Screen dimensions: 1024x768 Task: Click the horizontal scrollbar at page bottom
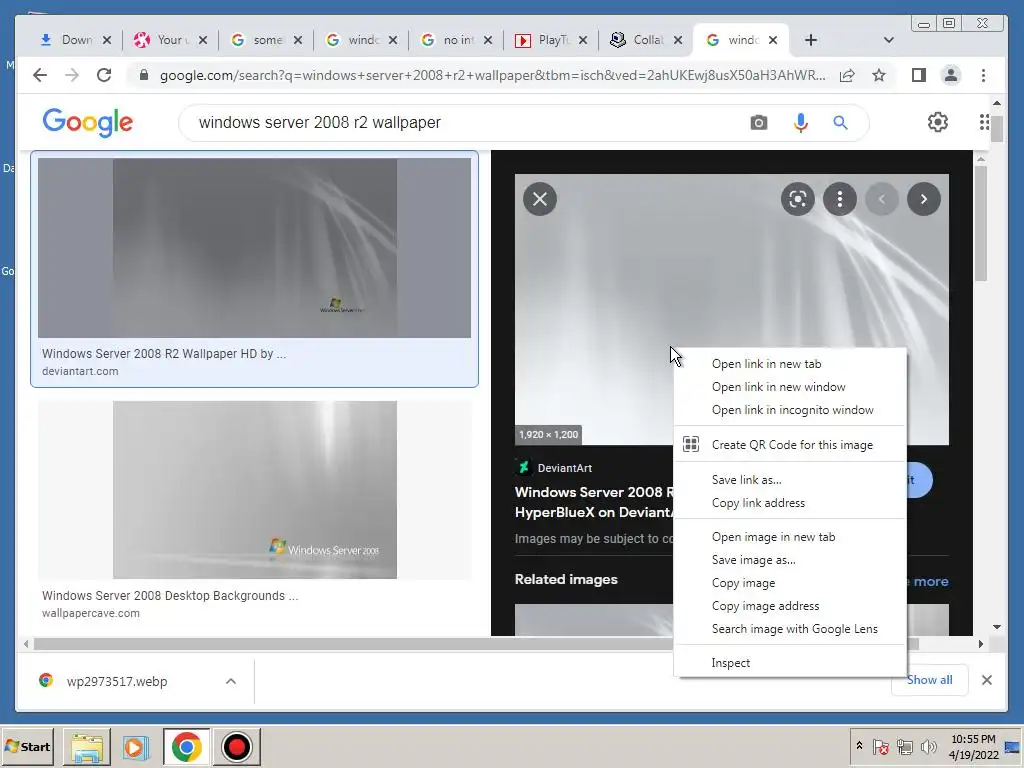click(476, 644)
